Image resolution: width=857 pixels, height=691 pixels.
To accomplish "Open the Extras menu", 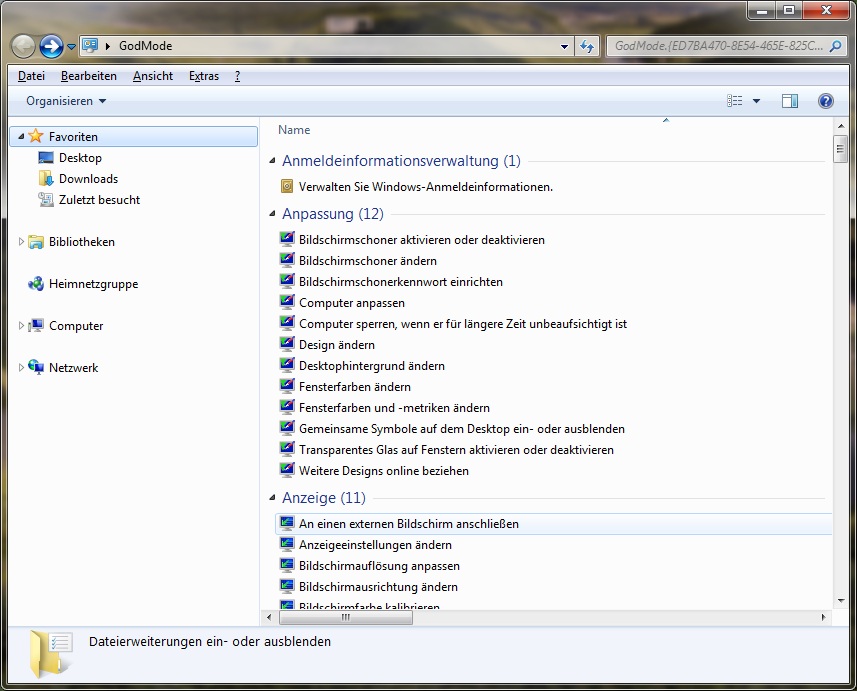I will [204, 76].
